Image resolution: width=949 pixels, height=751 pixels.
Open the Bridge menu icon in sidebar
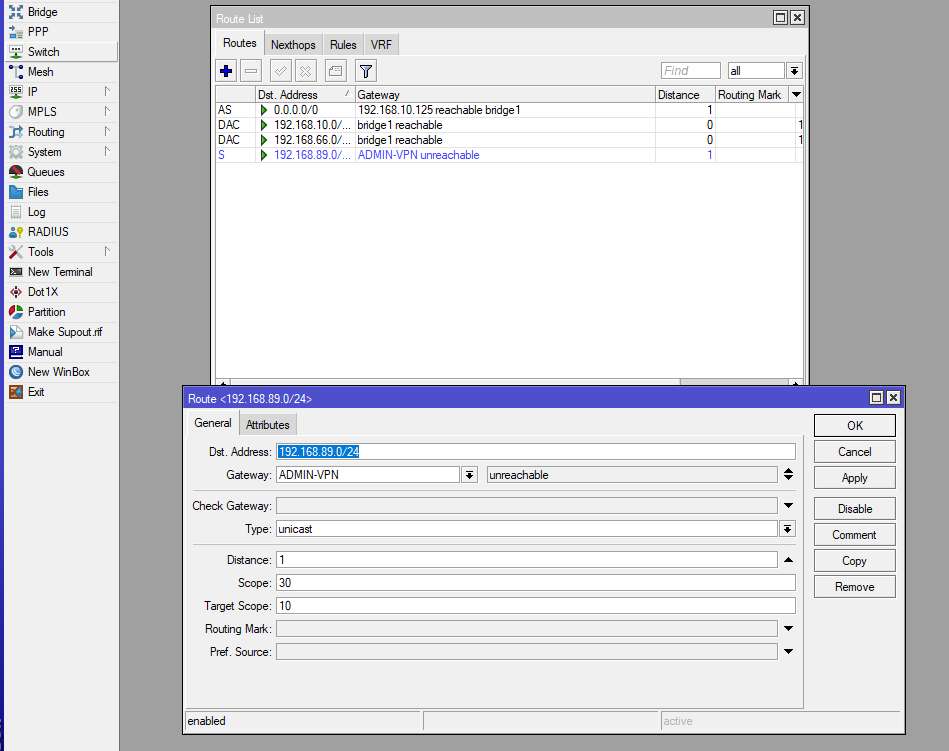16,11
